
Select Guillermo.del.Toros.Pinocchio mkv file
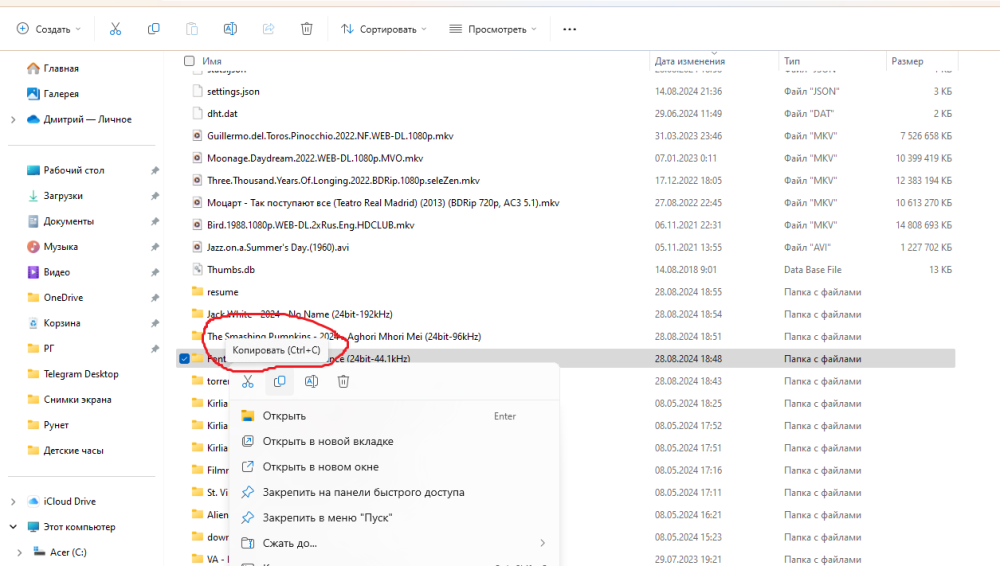pyautogui.click(x=330, y=136)
